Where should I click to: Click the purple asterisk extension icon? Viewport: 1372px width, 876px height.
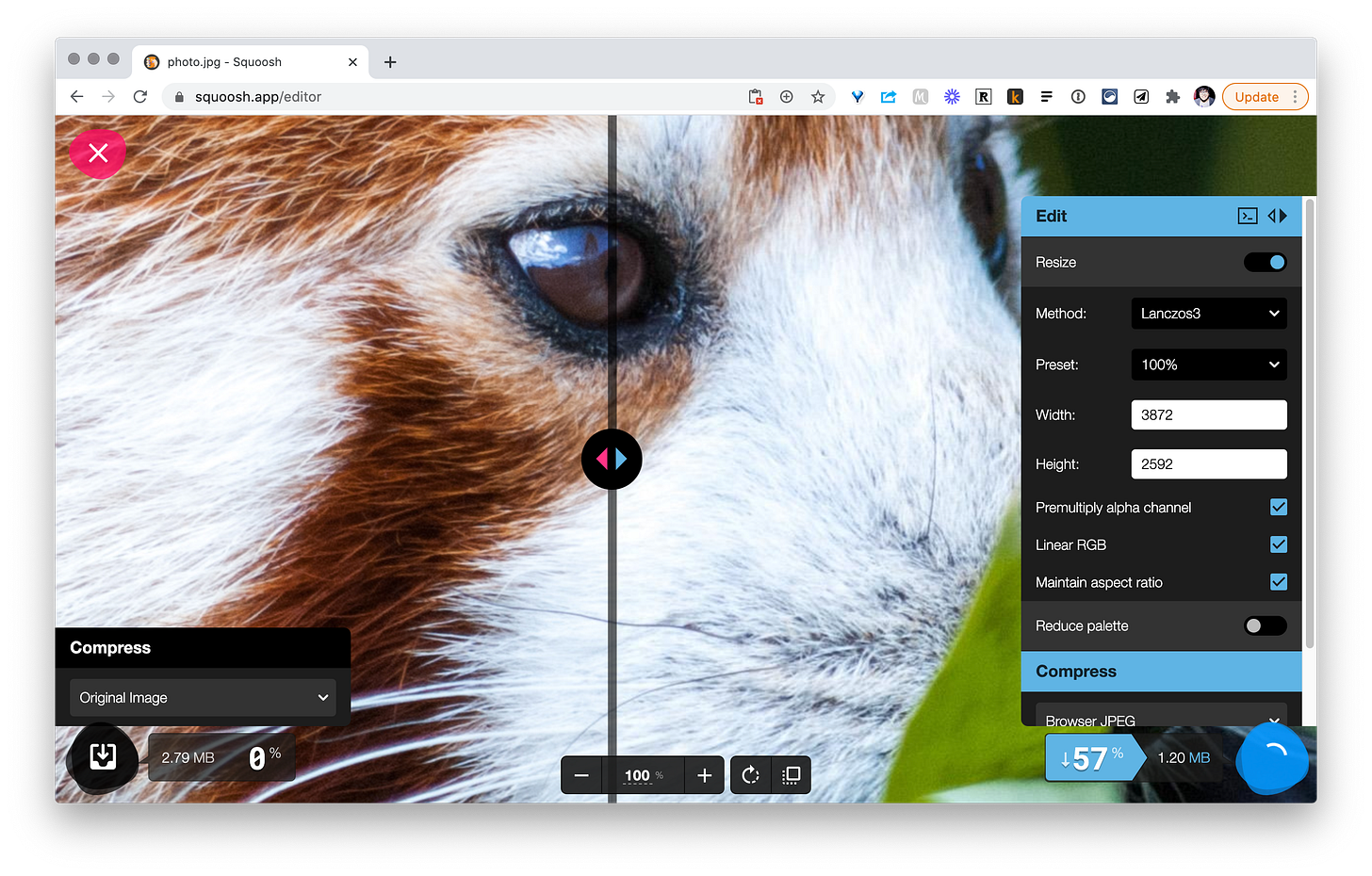click(952, 96)
